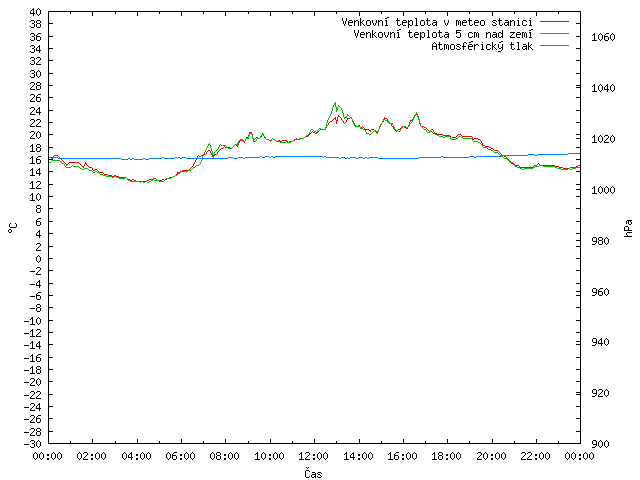Screen dimensions: 640x480
Task: Click the '1060' pressure axis label
Action: pos(603,37)
